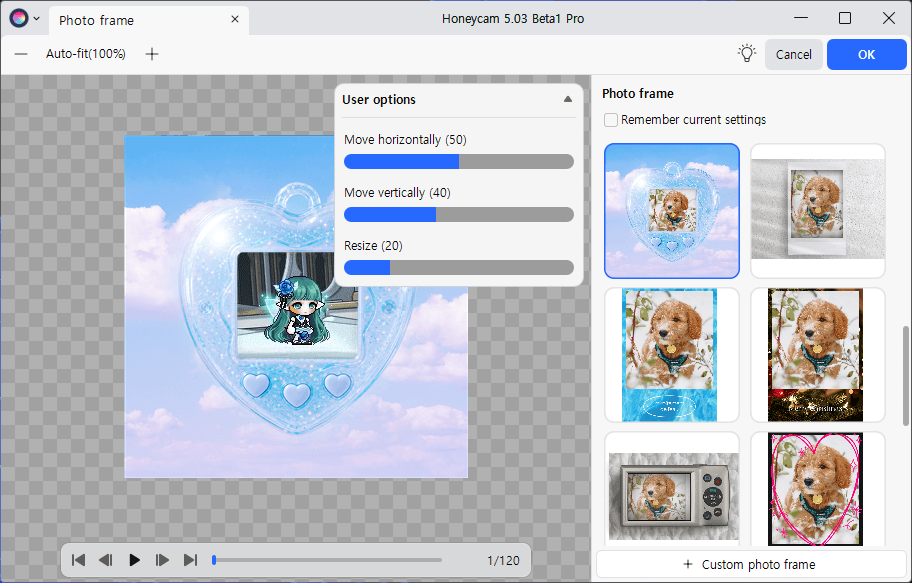Expand the dropdown arrow beside the logo
Screen dimensions: 912x583
pyautogui.click(x=37, y=19)
